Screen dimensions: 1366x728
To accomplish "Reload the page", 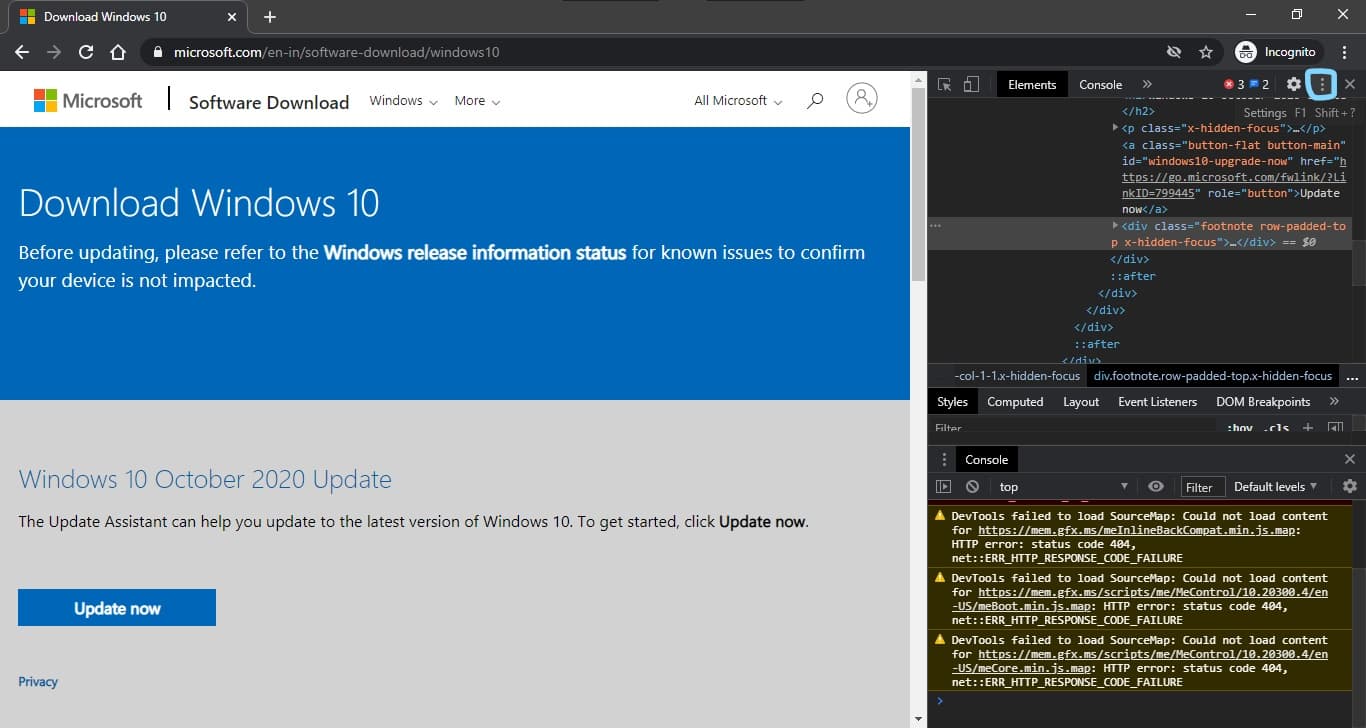I will pyautogui.click(x=86, y=52).
